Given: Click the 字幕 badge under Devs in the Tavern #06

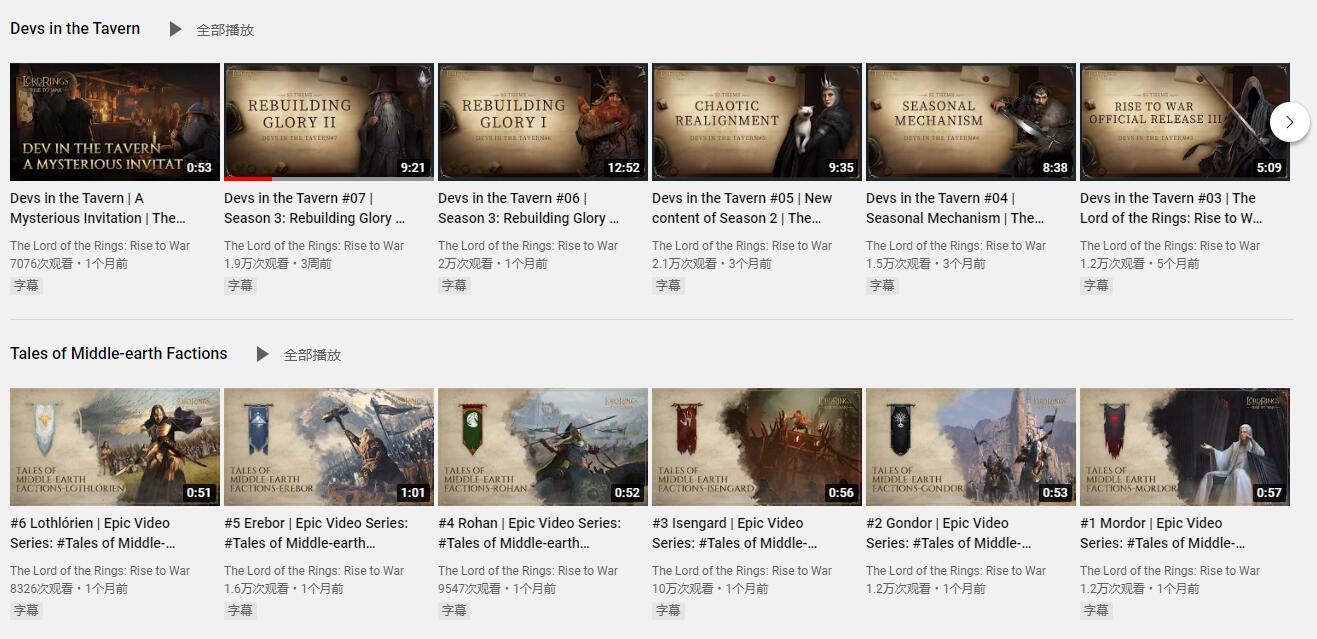Looking at the screenshot, I should coord(454,285).
